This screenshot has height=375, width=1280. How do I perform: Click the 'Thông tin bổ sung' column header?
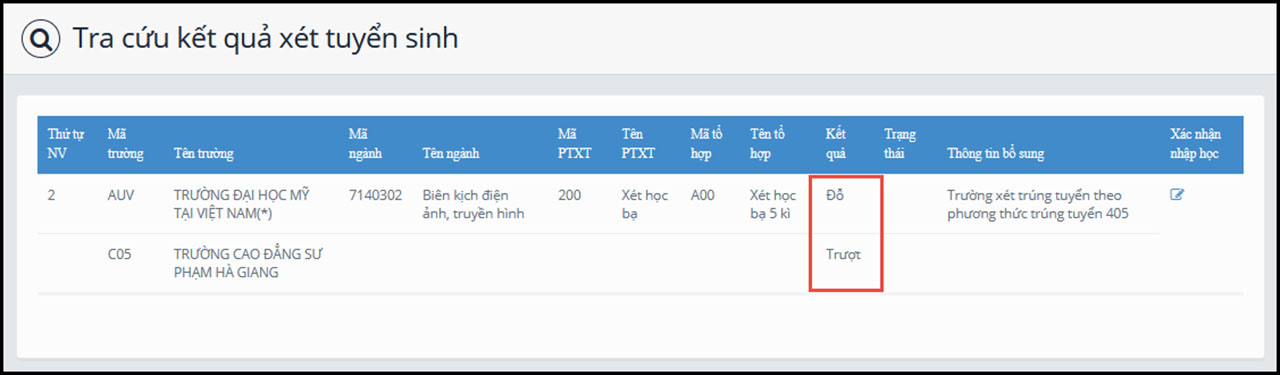[x=995, y=154]
